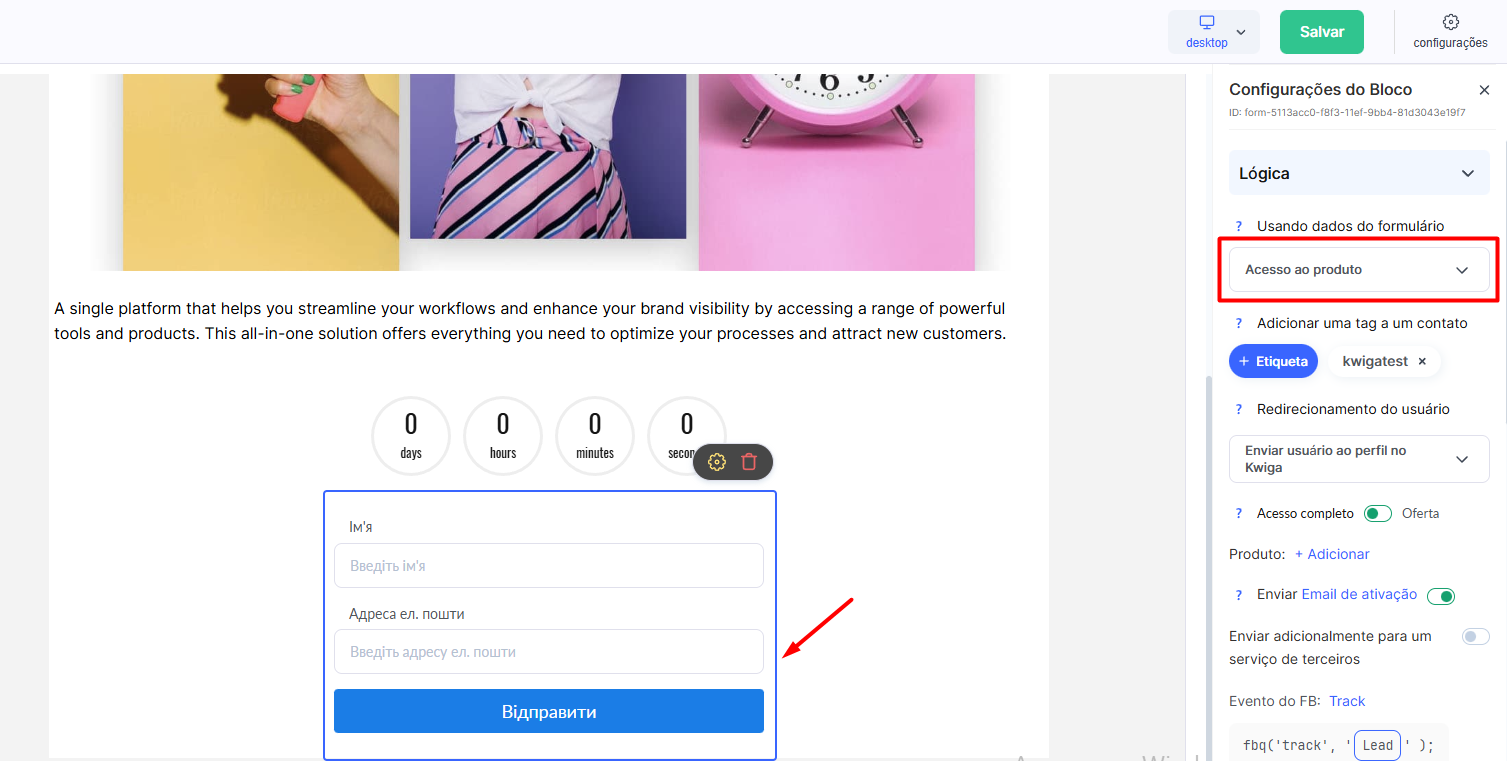The width and height of the screenshot is (1507, 761).
Task: Delete the form block with trash icon
Action: click(749, 462)
